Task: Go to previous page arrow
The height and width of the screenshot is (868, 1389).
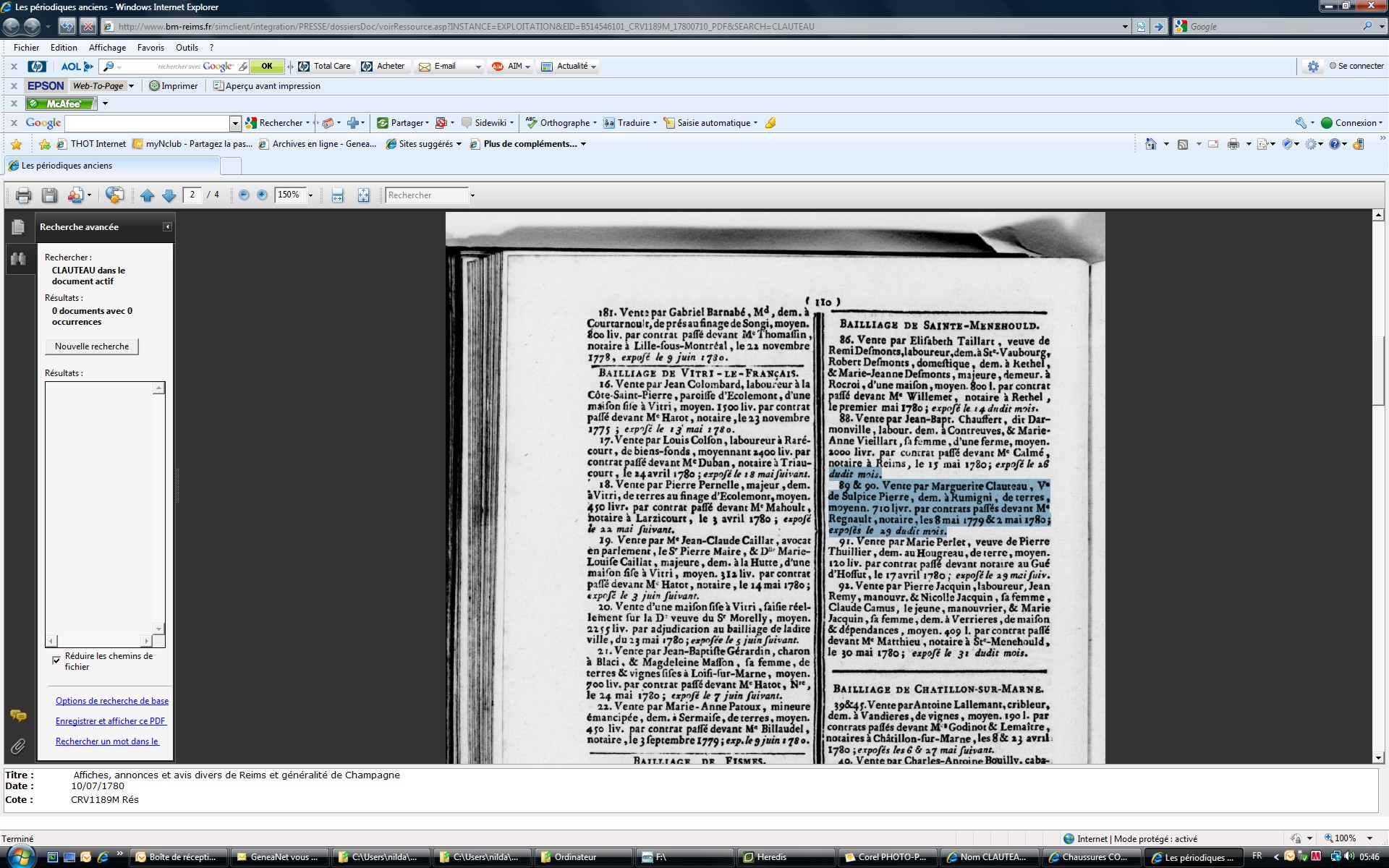Action: point(147,195)
